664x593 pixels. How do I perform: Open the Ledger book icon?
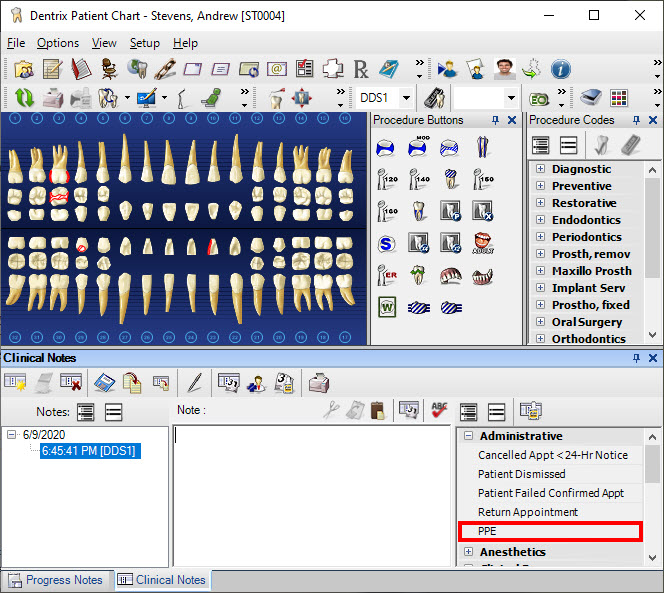(x=80, y=69)
